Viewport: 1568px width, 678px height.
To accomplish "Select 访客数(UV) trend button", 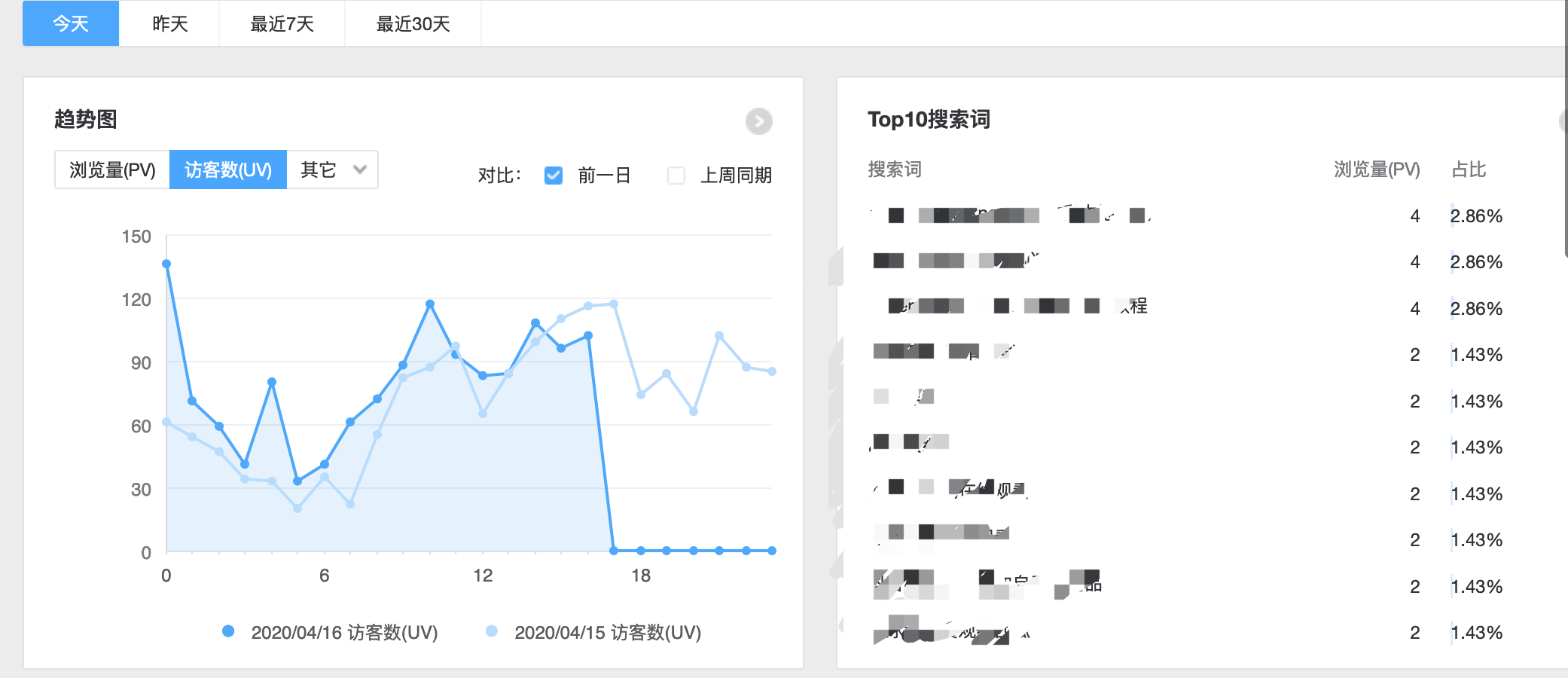I will pos(228,169).
